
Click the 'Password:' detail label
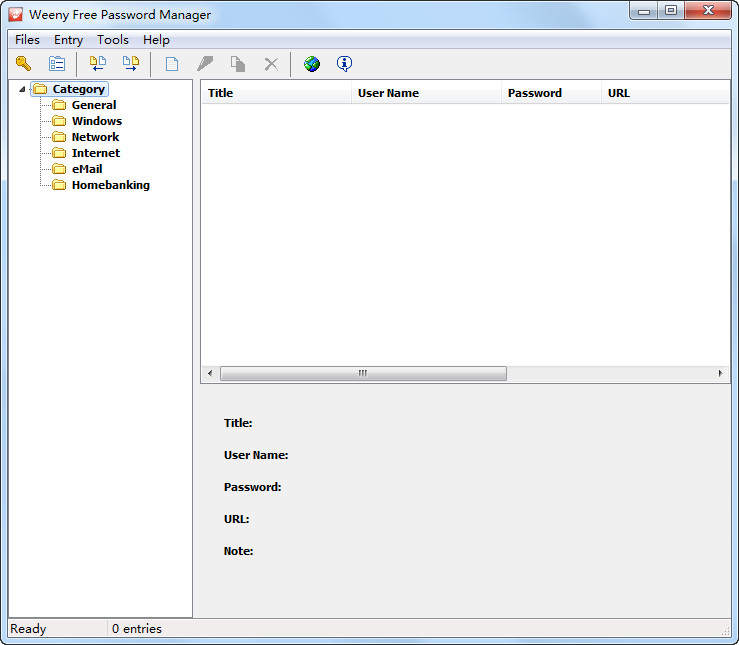(253, 487)
